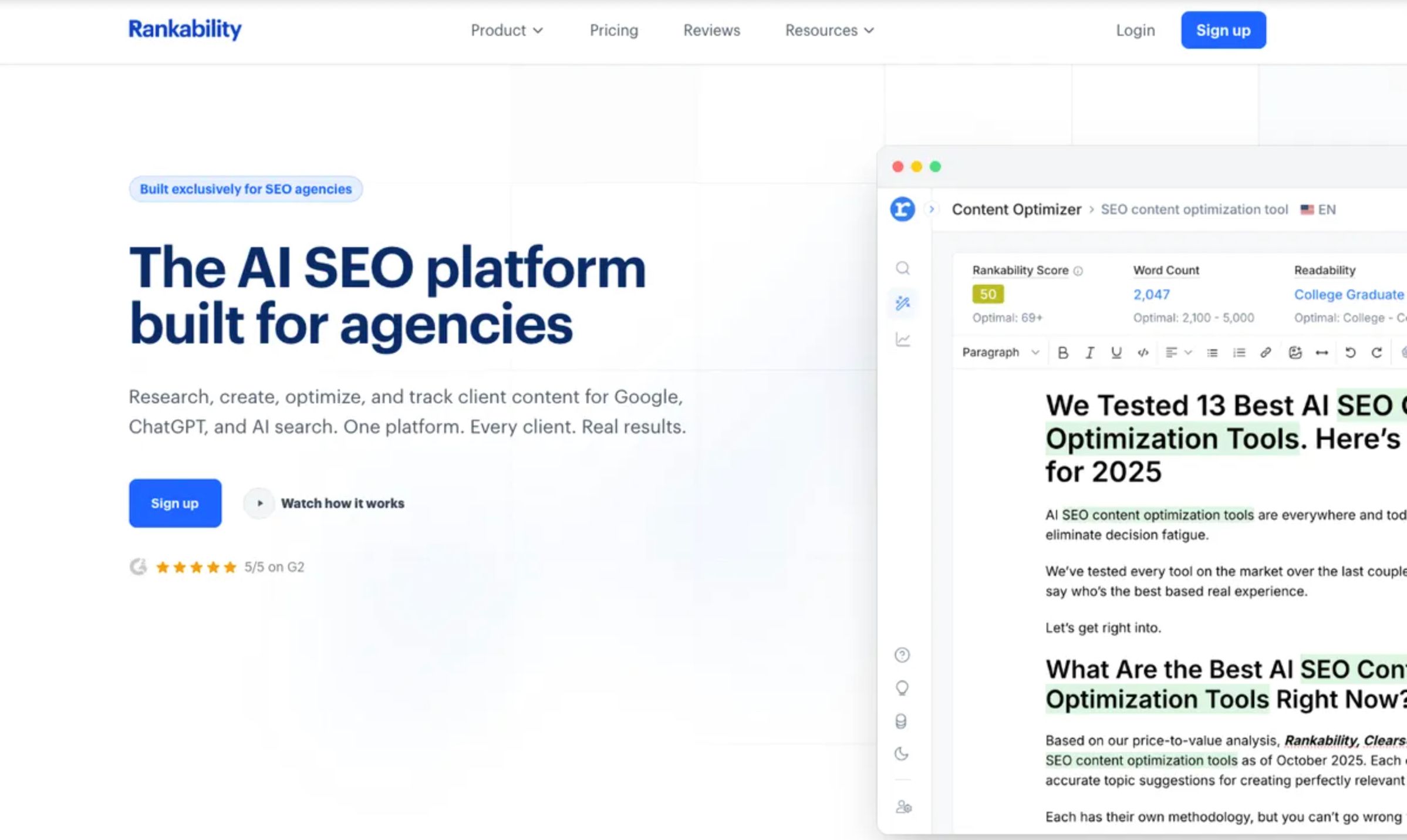The height and width of the screenshot is (840, 1407).
Task: Open search in the Content Optimizer sidebar
Action: (903, 268)
